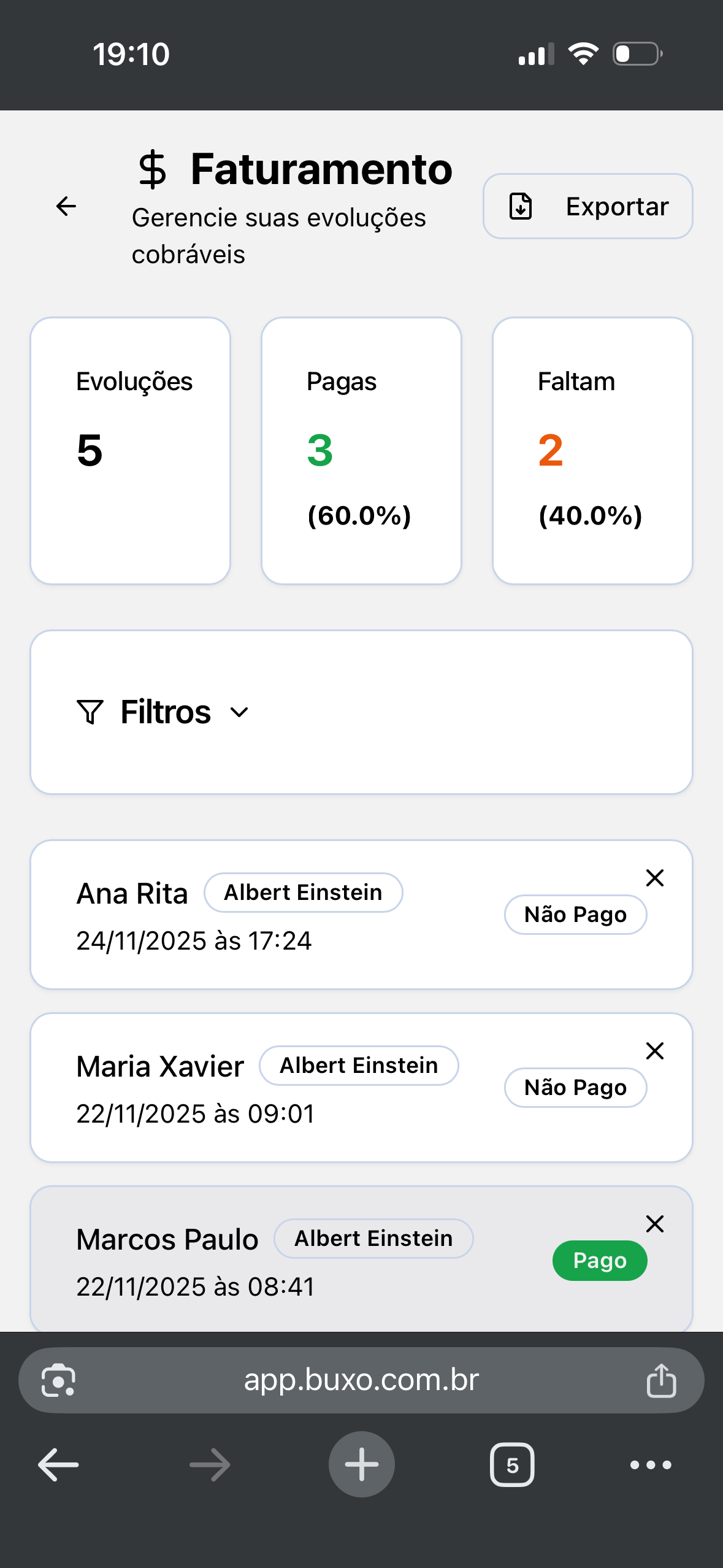
Task: Expand the Filtros chevron
Action: pyautogui.click(x=239, y=712)
